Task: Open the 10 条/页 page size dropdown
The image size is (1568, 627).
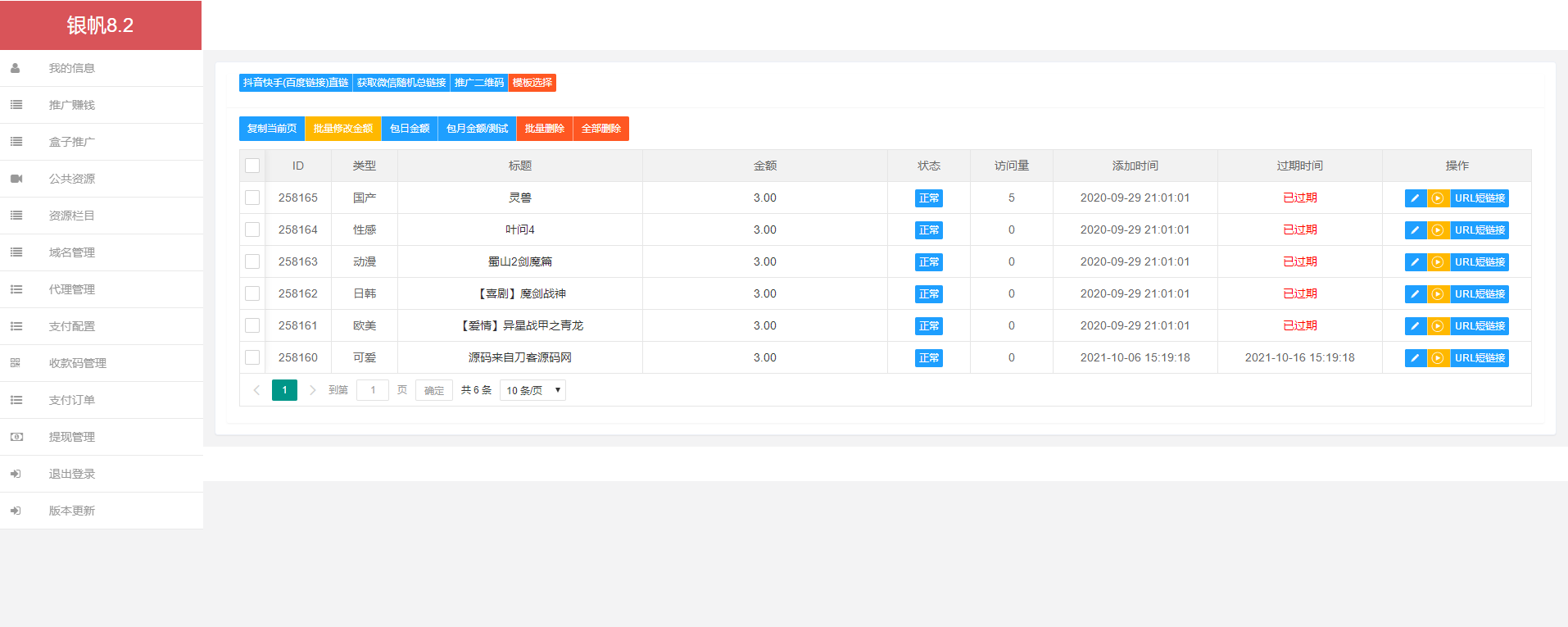Action: (532, 390)
